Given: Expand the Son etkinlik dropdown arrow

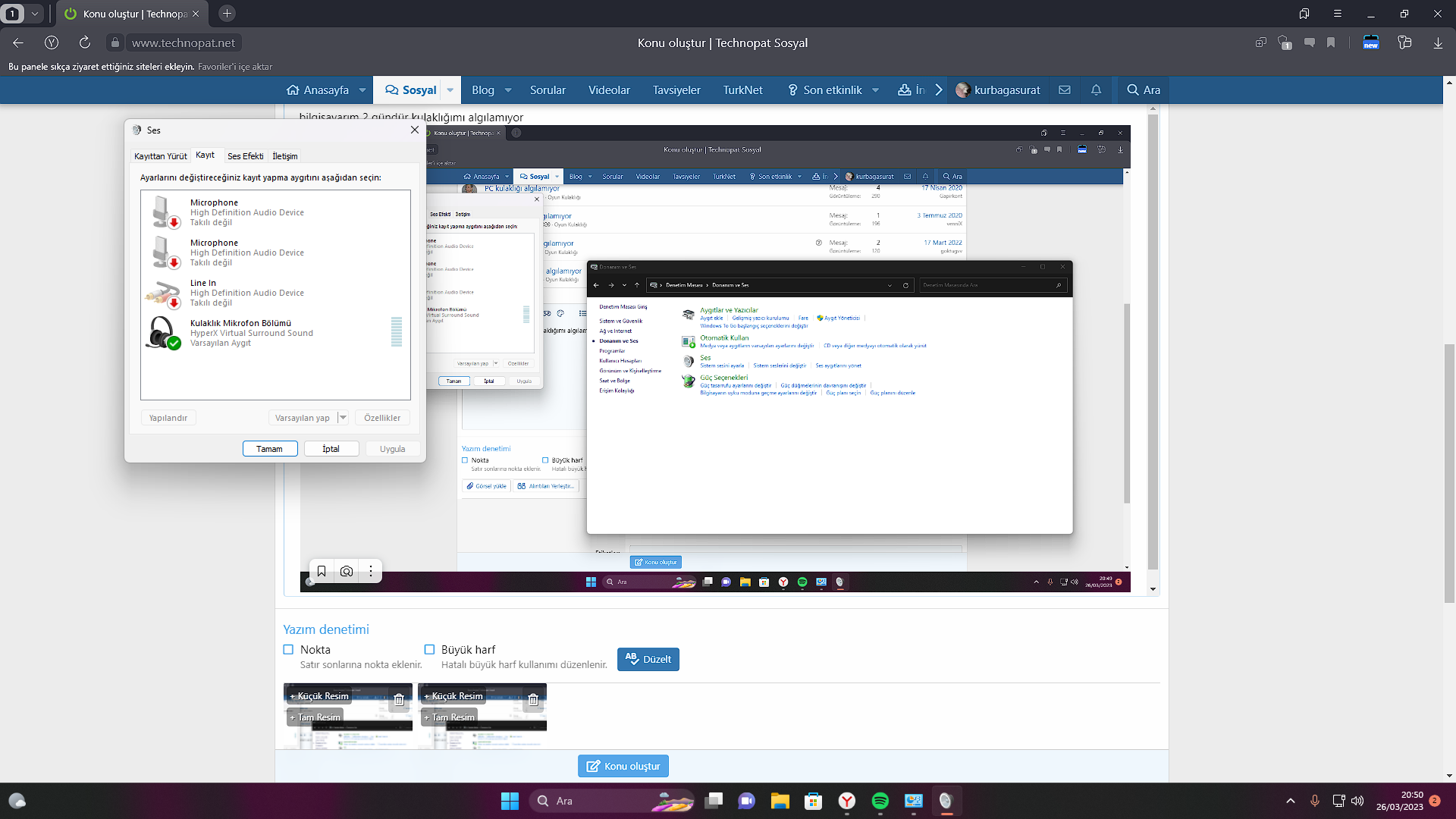Looking at the screenshot, I should (x=876, y=89).
